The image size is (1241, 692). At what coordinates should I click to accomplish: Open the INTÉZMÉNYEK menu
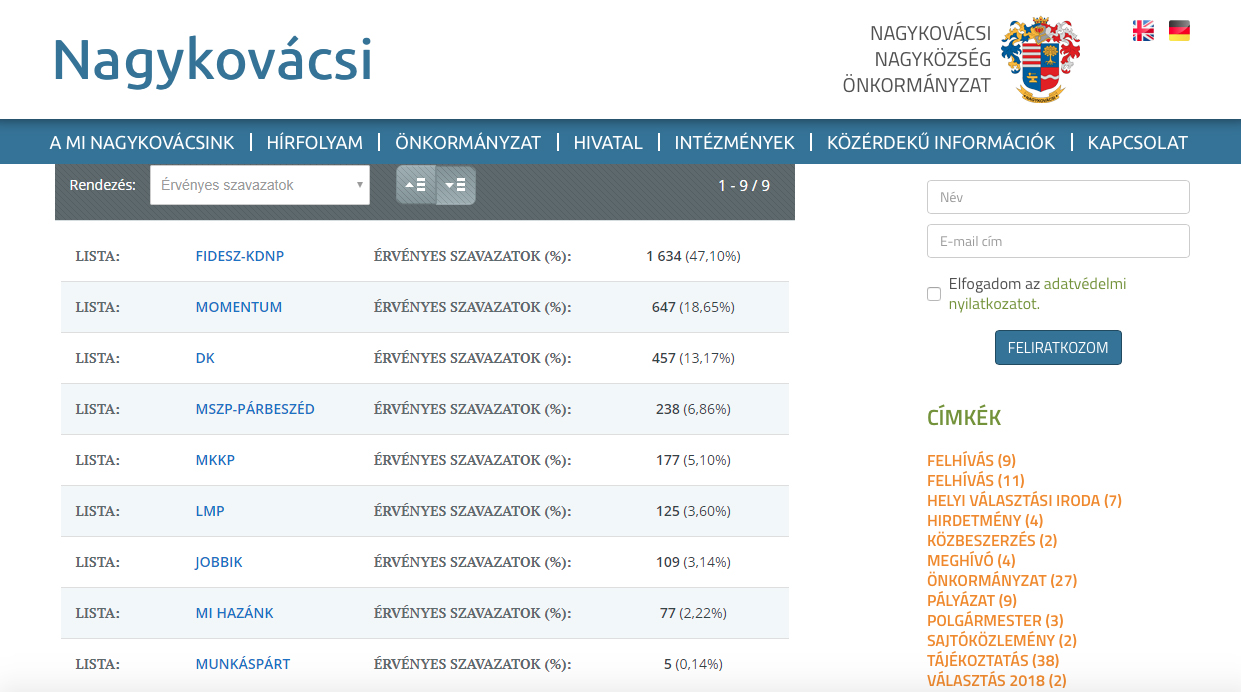735,143
